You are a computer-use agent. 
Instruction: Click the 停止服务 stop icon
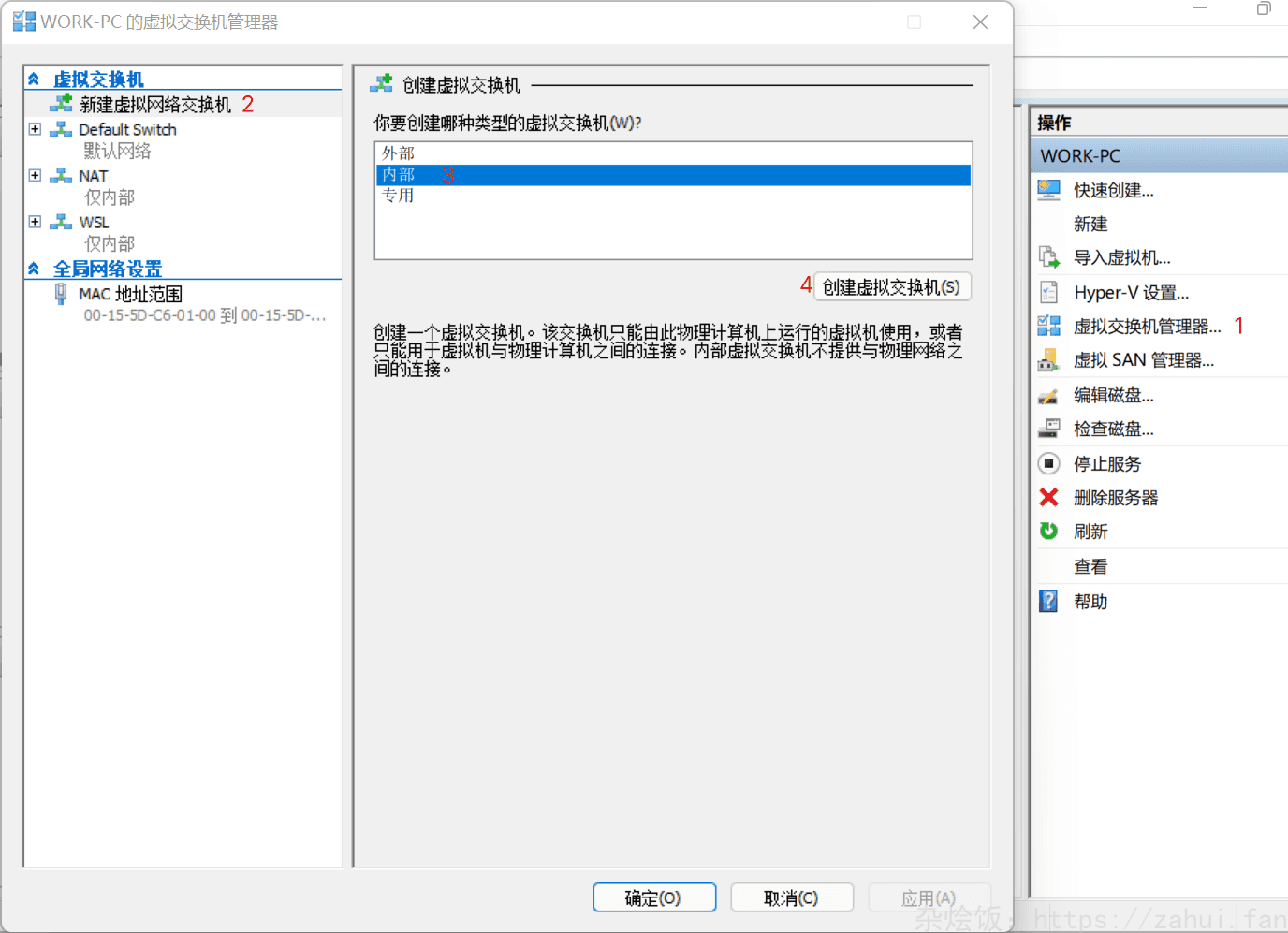pyautogui.click(x=1048, y=464)
